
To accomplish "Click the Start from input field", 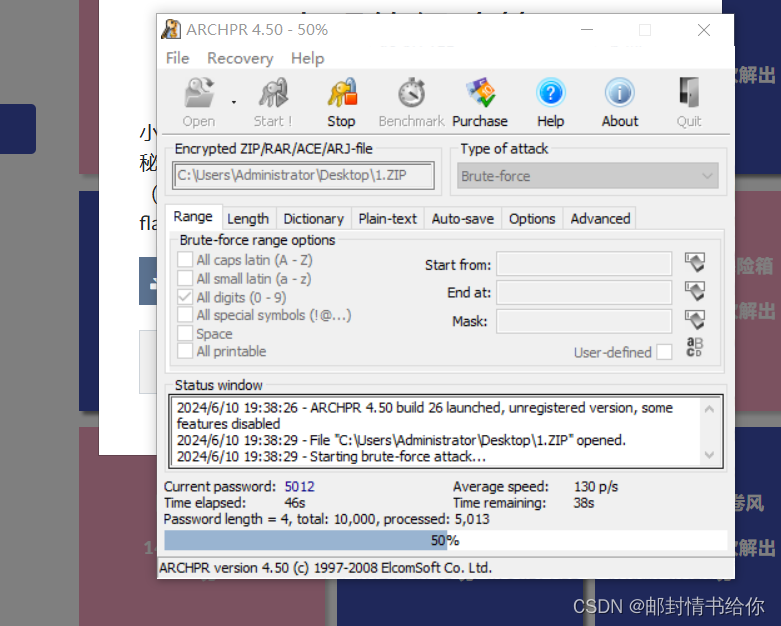I will [584, 263].
